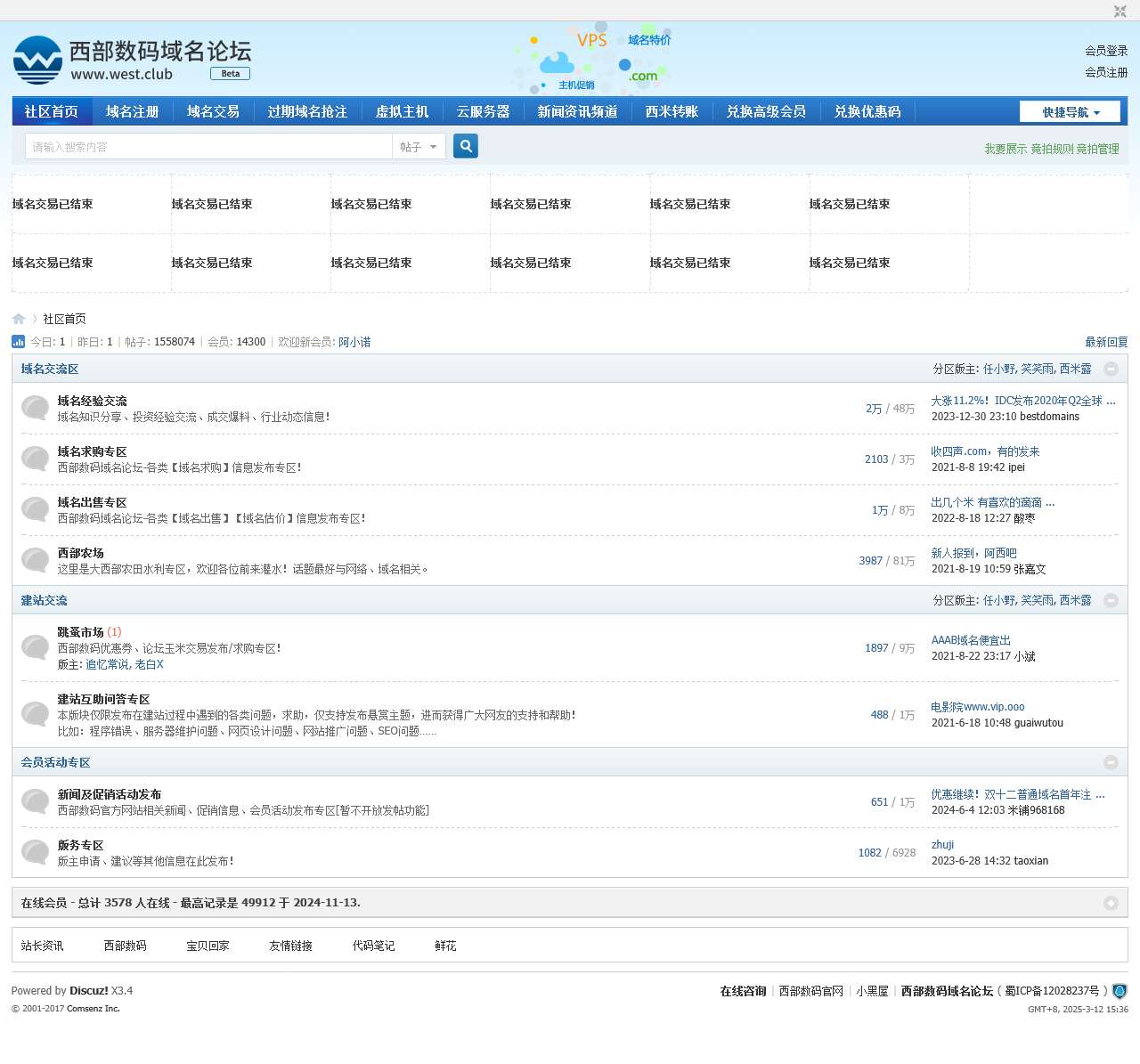Click the 会员登录 login link
The height and width of the screenshot is (1064, 1140).
click(x=1106, y=51)
